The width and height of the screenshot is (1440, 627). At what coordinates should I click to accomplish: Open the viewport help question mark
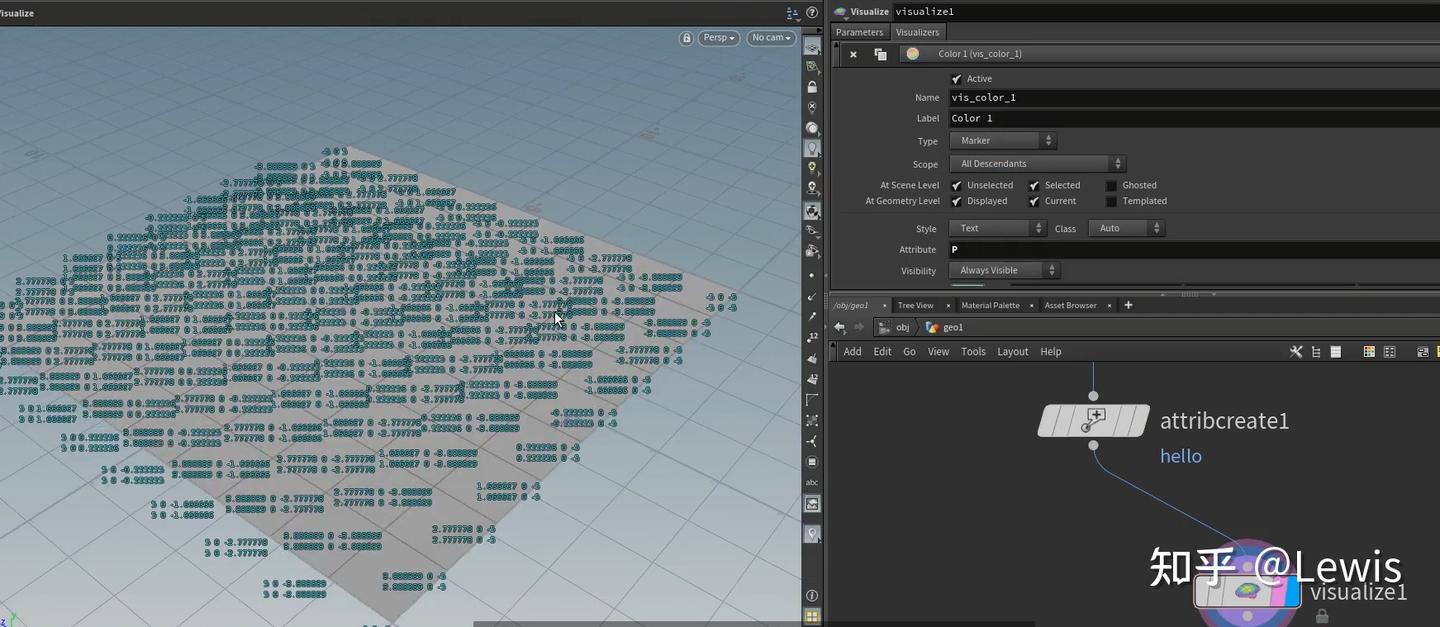pos(812,13)
